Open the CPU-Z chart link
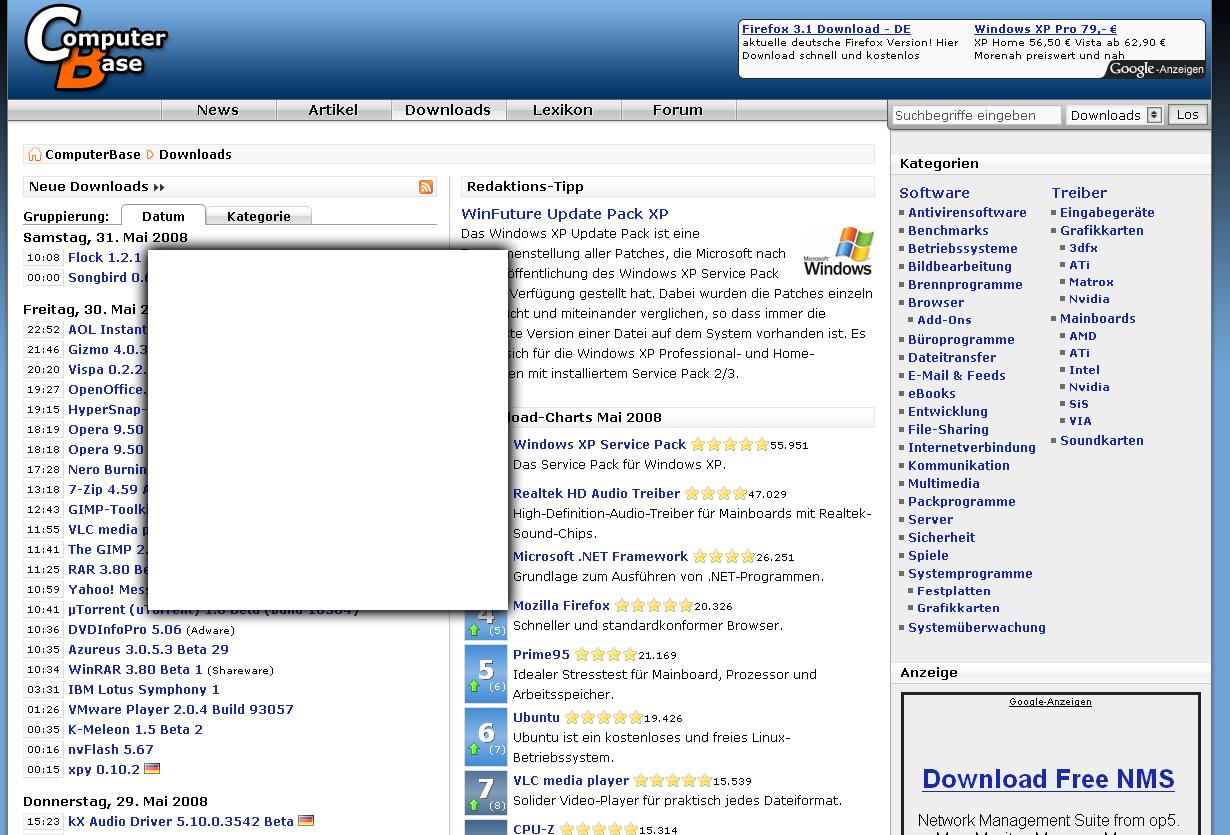Viewport: 1230px width, 835px height. 534,829
